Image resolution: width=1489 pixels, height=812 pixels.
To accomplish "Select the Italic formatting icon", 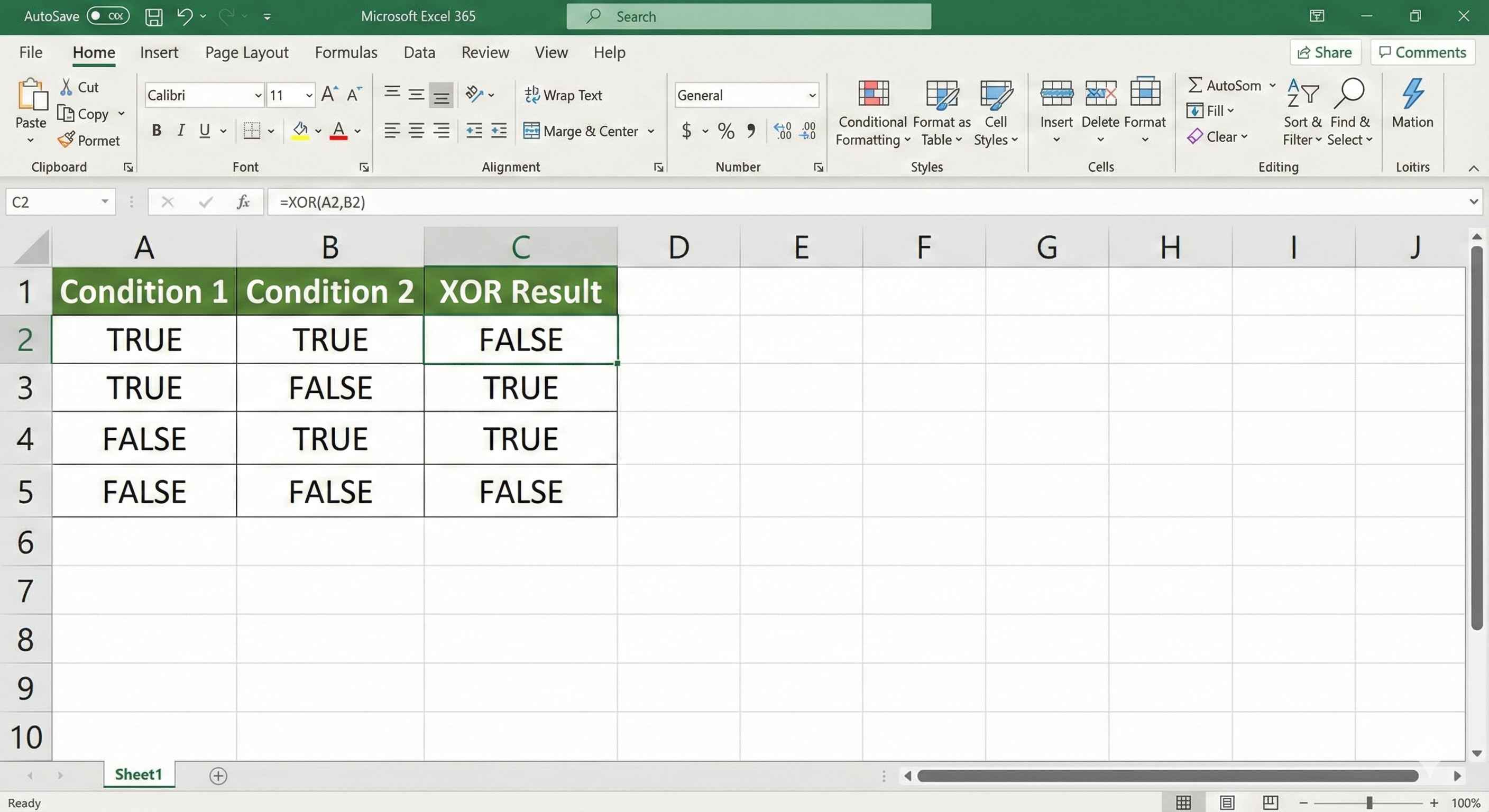I will point(180,131).
